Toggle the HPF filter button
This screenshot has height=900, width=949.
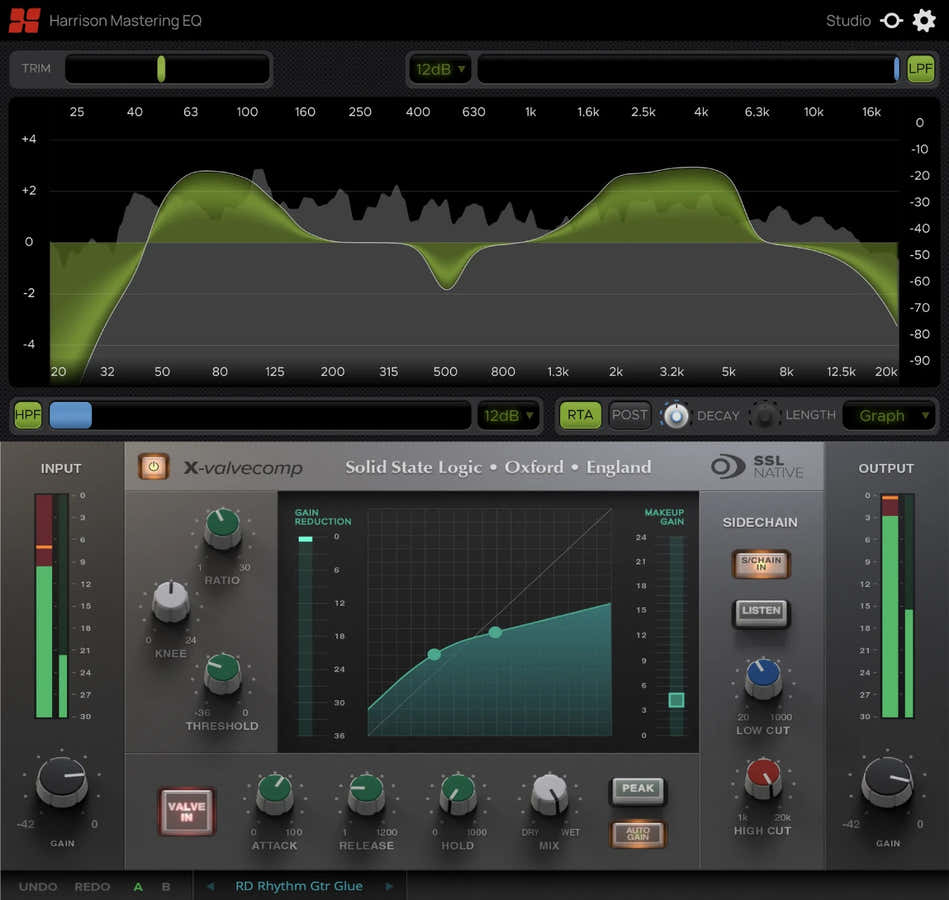[28, 415]
